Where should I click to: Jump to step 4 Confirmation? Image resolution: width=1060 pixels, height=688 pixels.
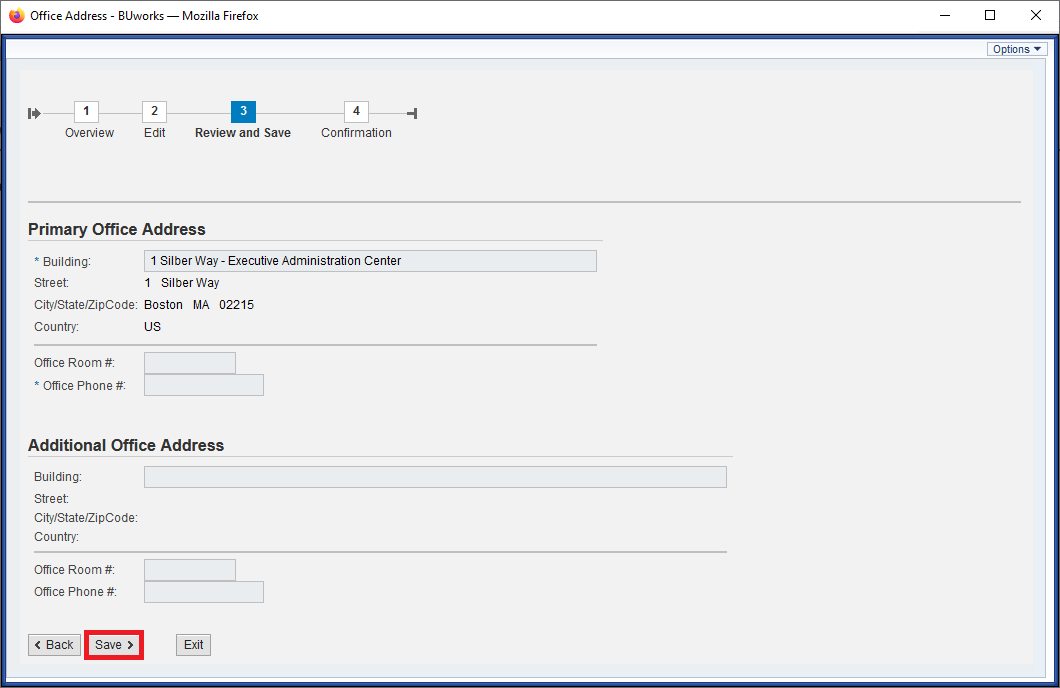356,112
